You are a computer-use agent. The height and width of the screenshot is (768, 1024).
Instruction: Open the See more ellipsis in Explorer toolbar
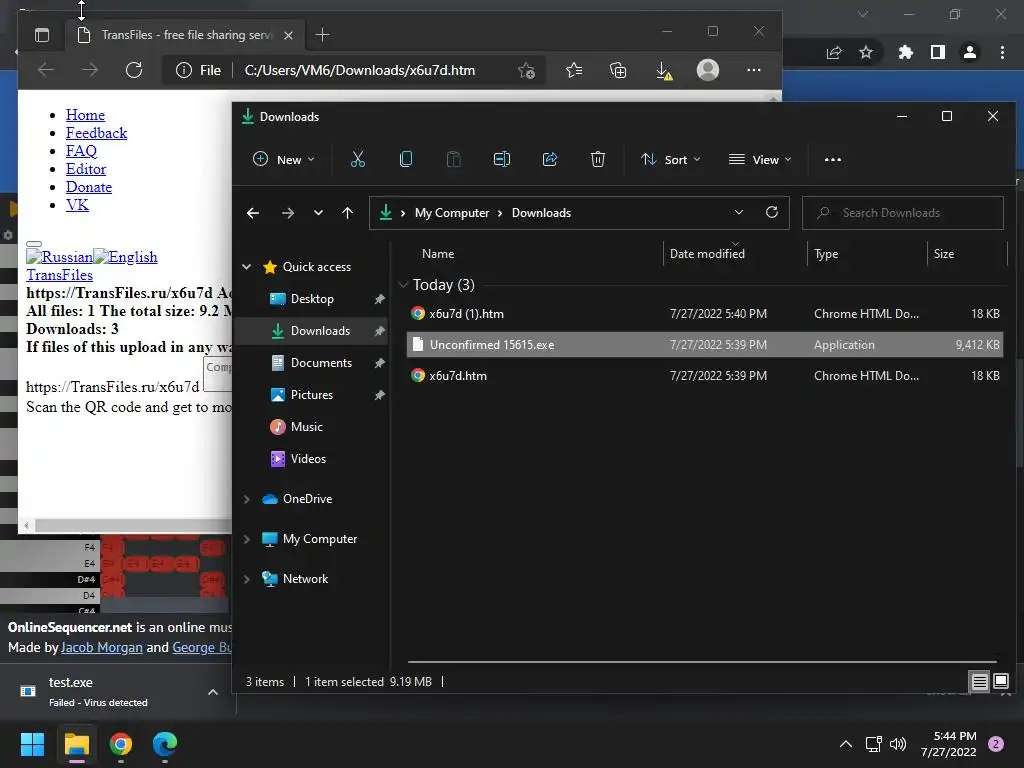pos(833,159)
